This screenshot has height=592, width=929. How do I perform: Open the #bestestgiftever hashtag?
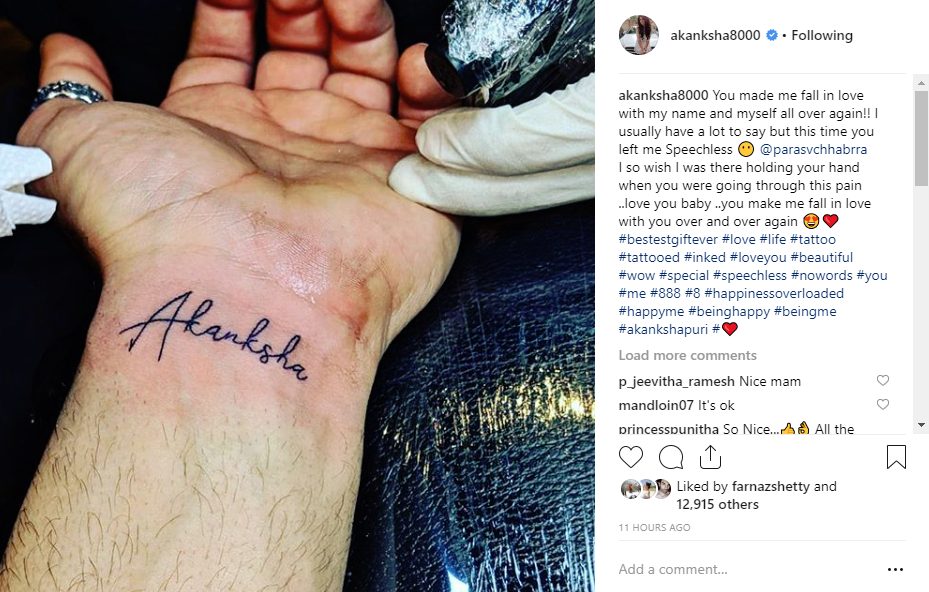click(668, 239)
